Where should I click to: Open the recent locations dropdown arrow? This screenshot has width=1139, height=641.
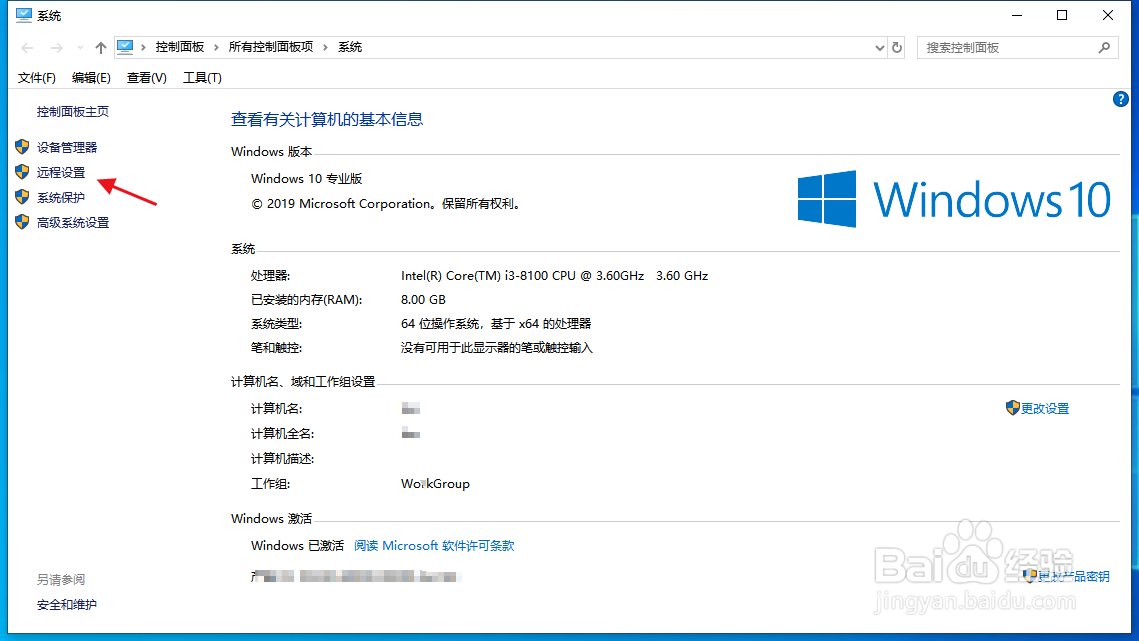tap(80, 48)
